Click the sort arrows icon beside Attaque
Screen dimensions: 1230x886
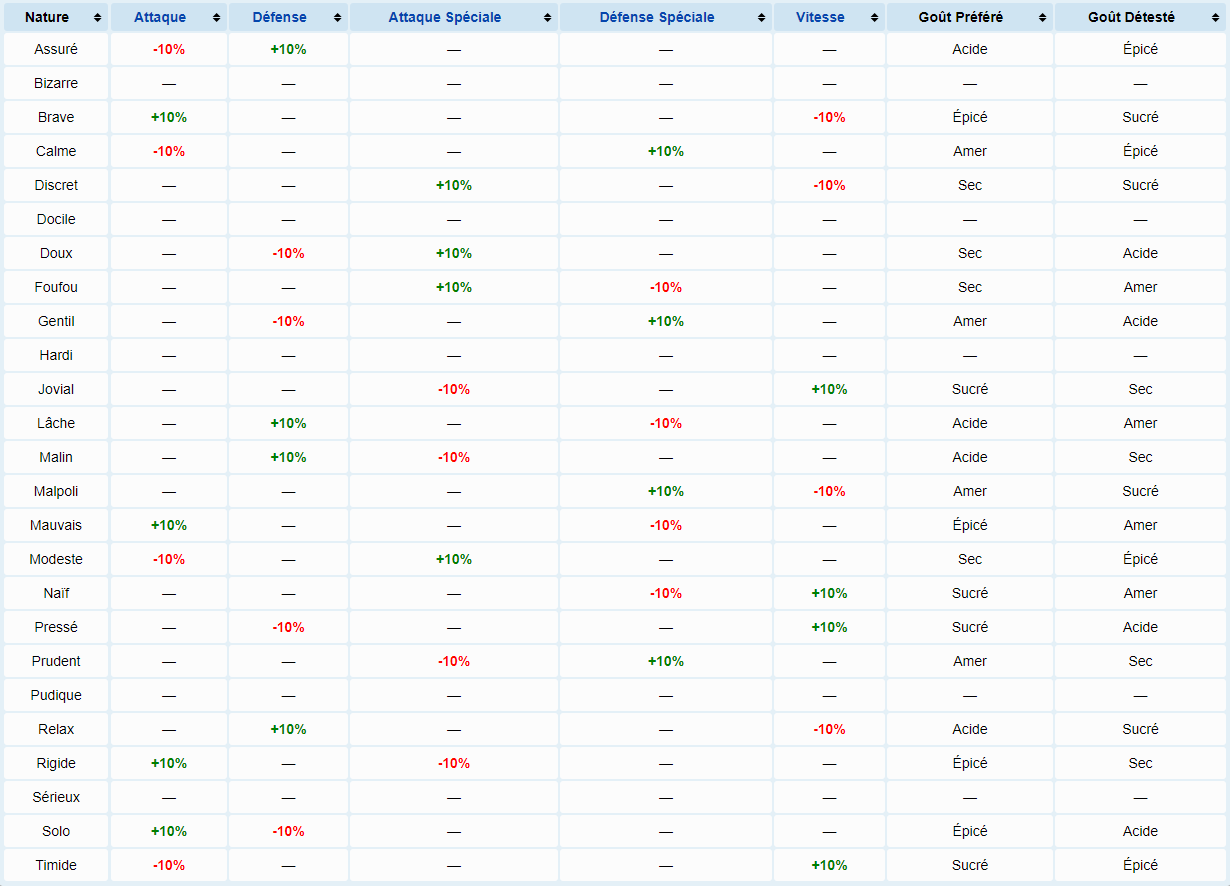tap(216, 18)
